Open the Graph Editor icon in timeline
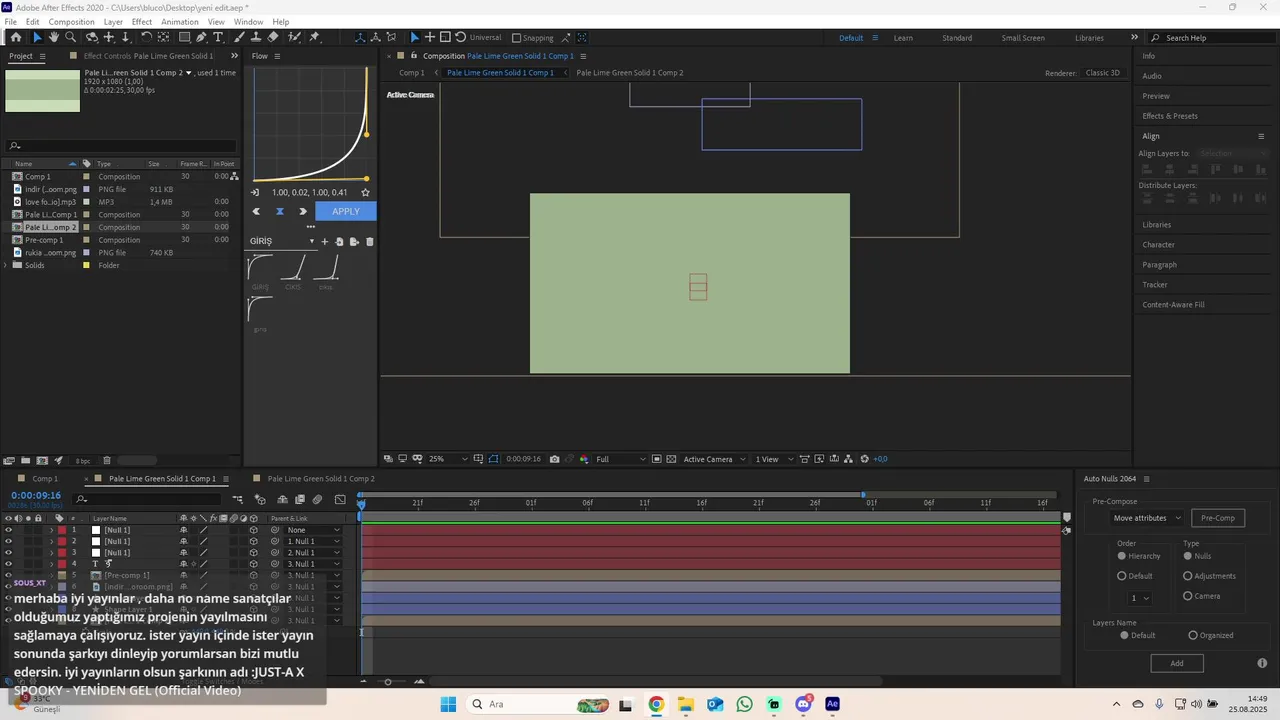 tap(340, 499)
